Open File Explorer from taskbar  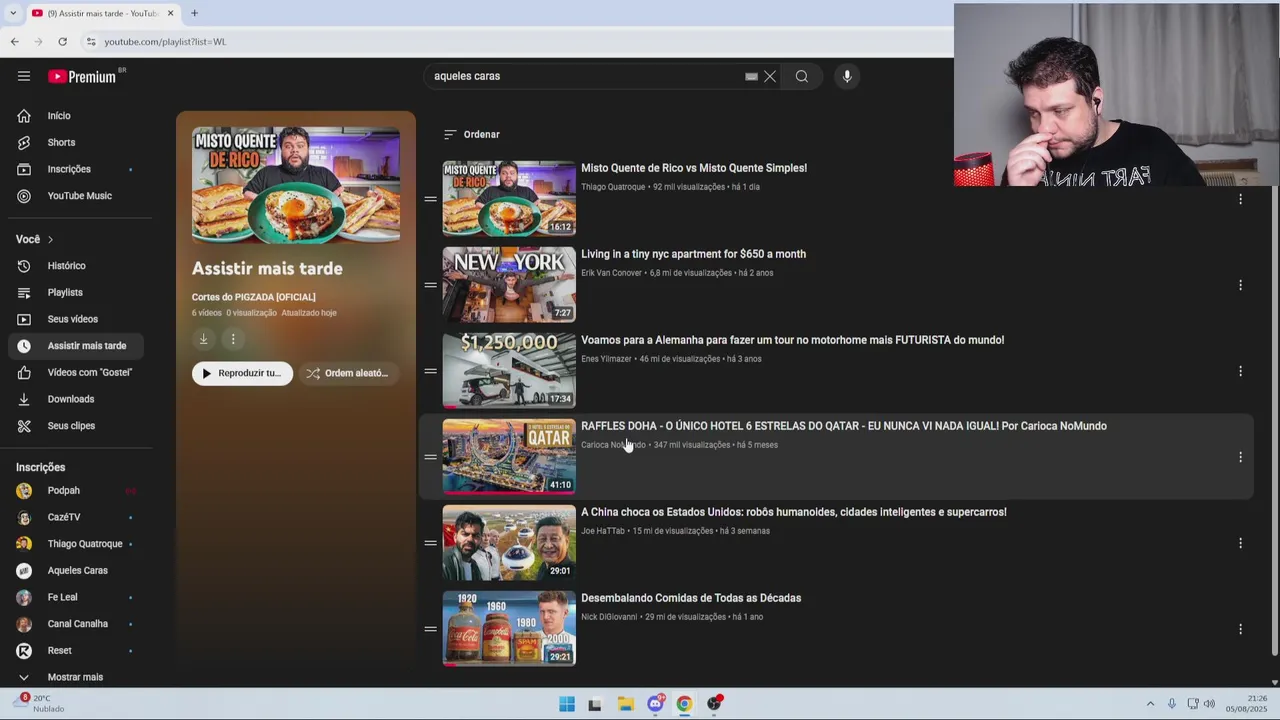[625, 704]
